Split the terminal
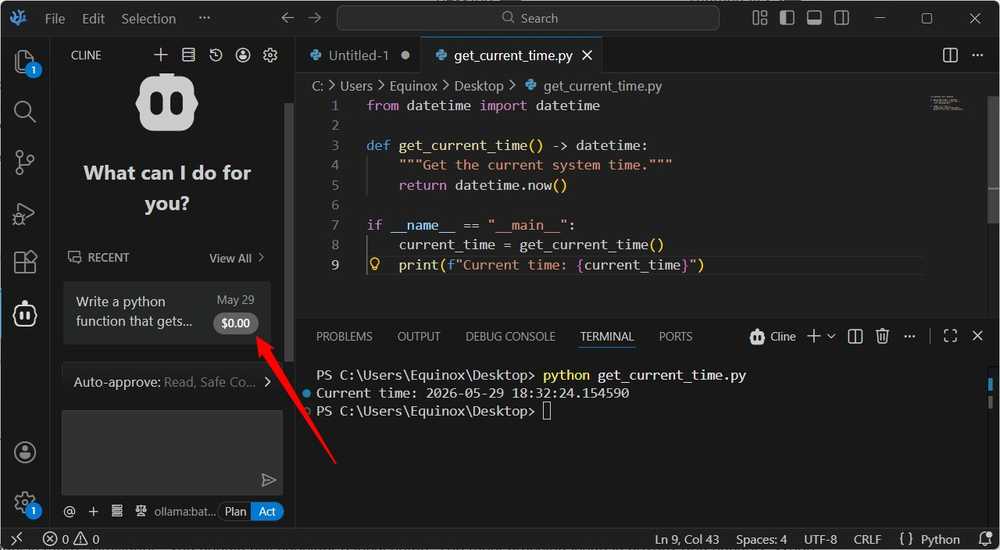Image resolution: width=1000 pixels, height=550 pixels. [x=855, y=336]
